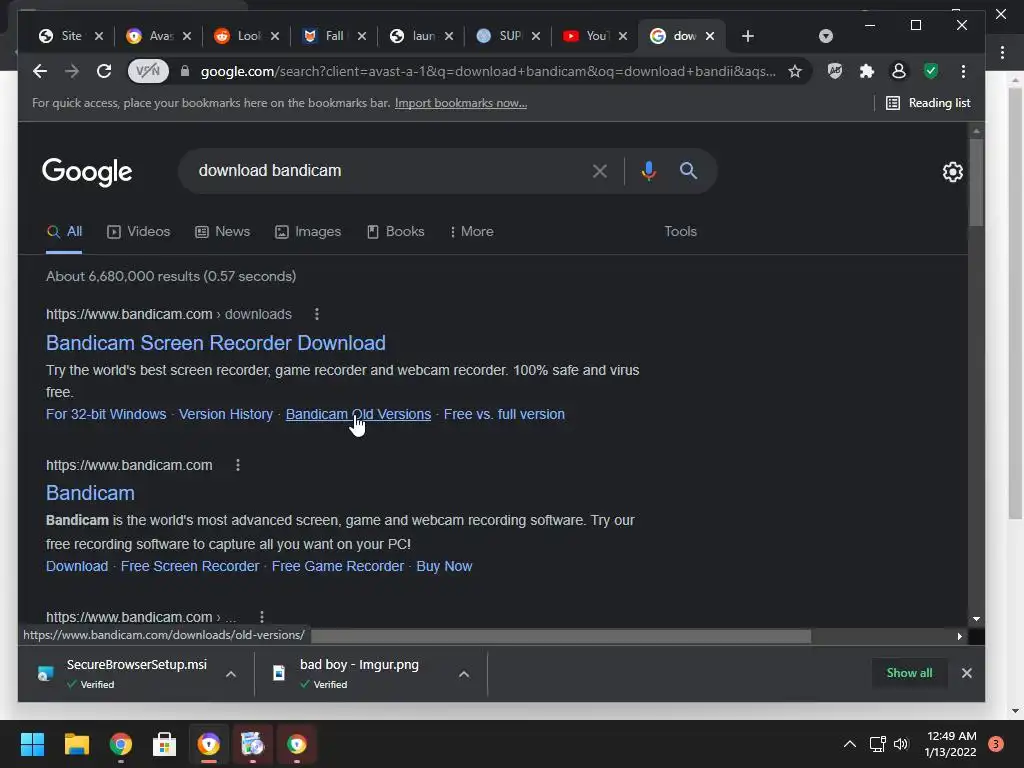This screenshot has height=768, width=1024.
Task: Open 'bad boy - Imgur.png' download
Action: point(358,673)
